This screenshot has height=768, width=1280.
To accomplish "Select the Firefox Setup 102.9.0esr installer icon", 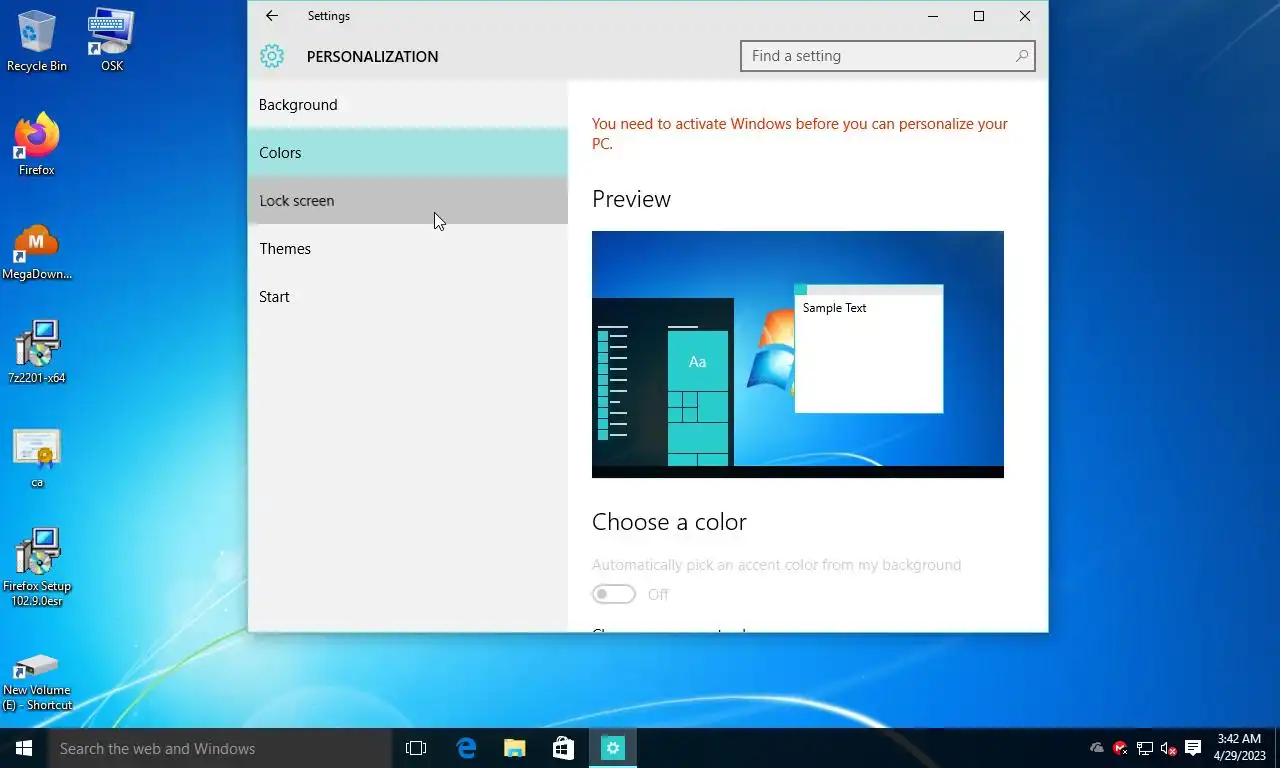I will [x=37, y=567].
